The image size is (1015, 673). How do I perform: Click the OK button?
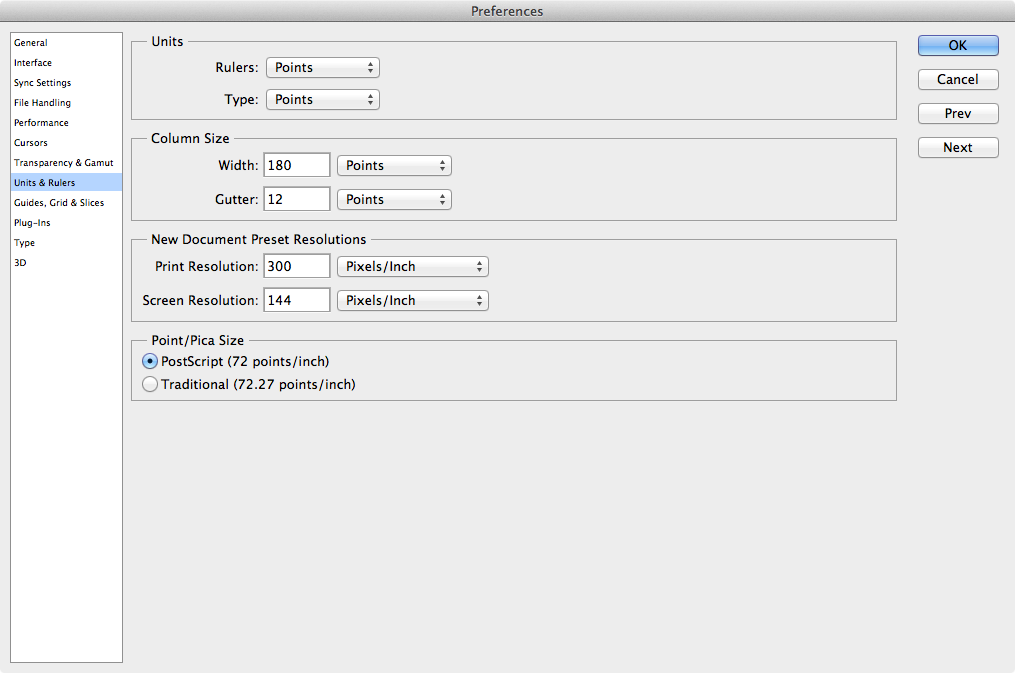click(957, 45)
